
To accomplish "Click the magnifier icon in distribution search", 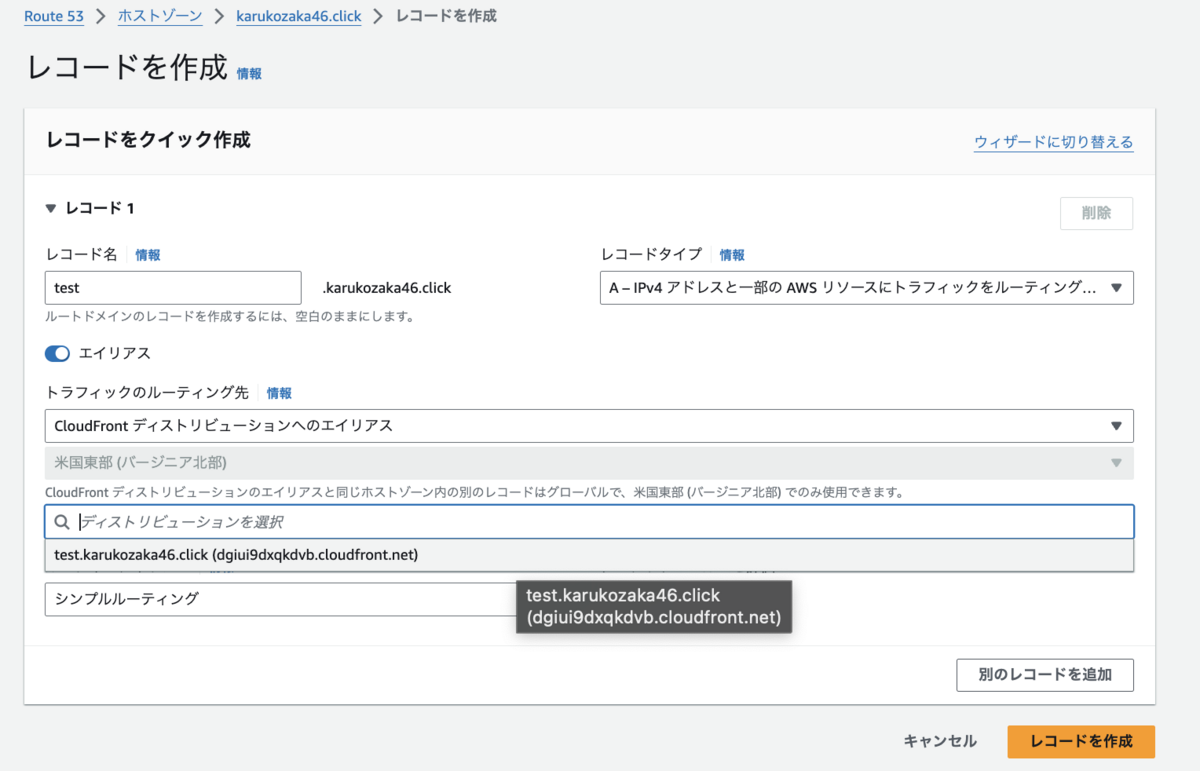I will tap(62, 522).
